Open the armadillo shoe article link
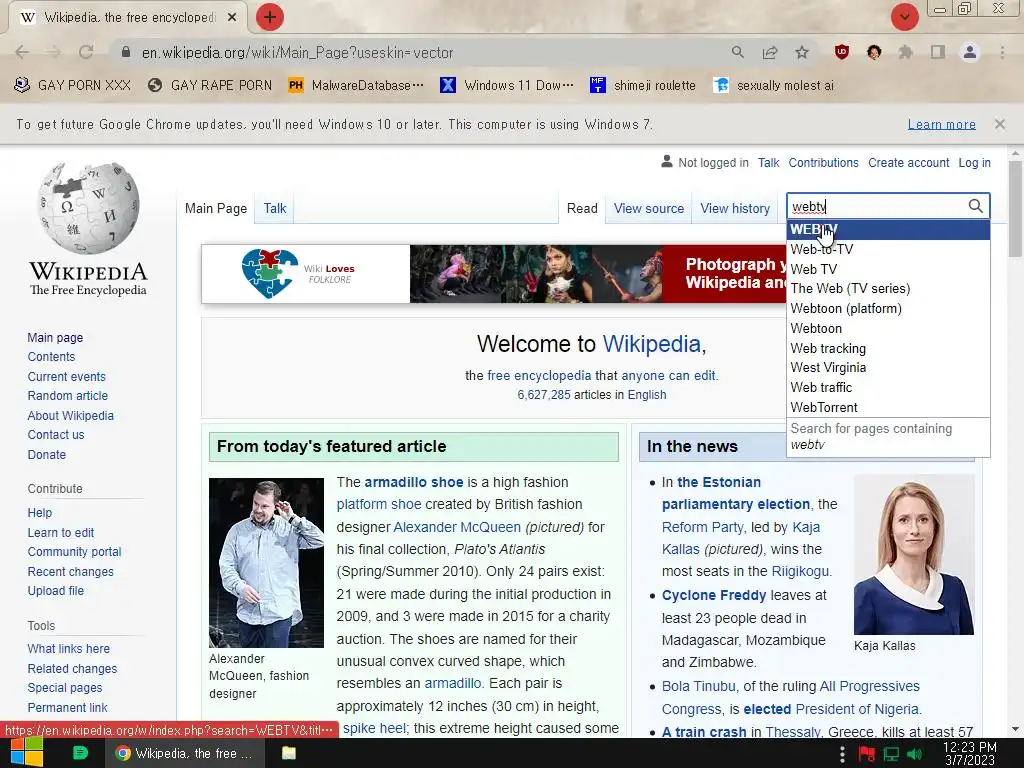The height and width of the screenshot is (768, 1024). (x=413, y=482)
